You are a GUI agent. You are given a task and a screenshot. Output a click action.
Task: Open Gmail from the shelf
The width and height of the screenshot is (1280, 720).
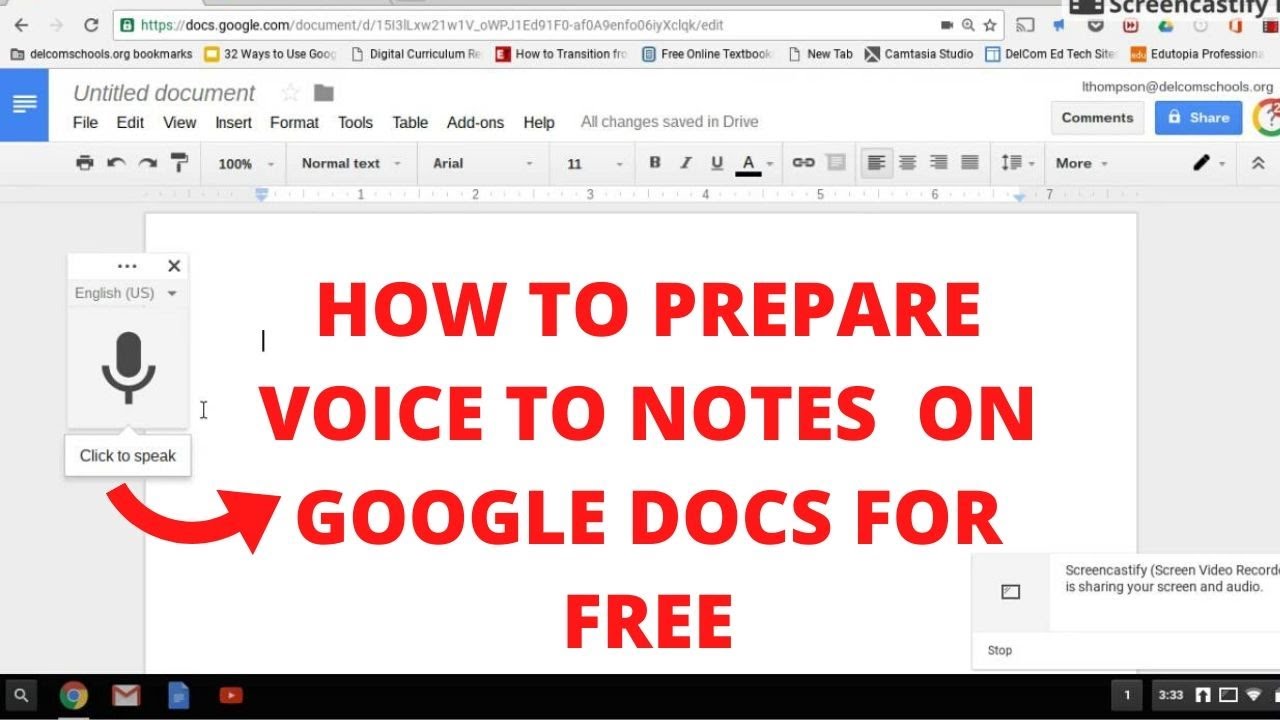click(126, 695)
